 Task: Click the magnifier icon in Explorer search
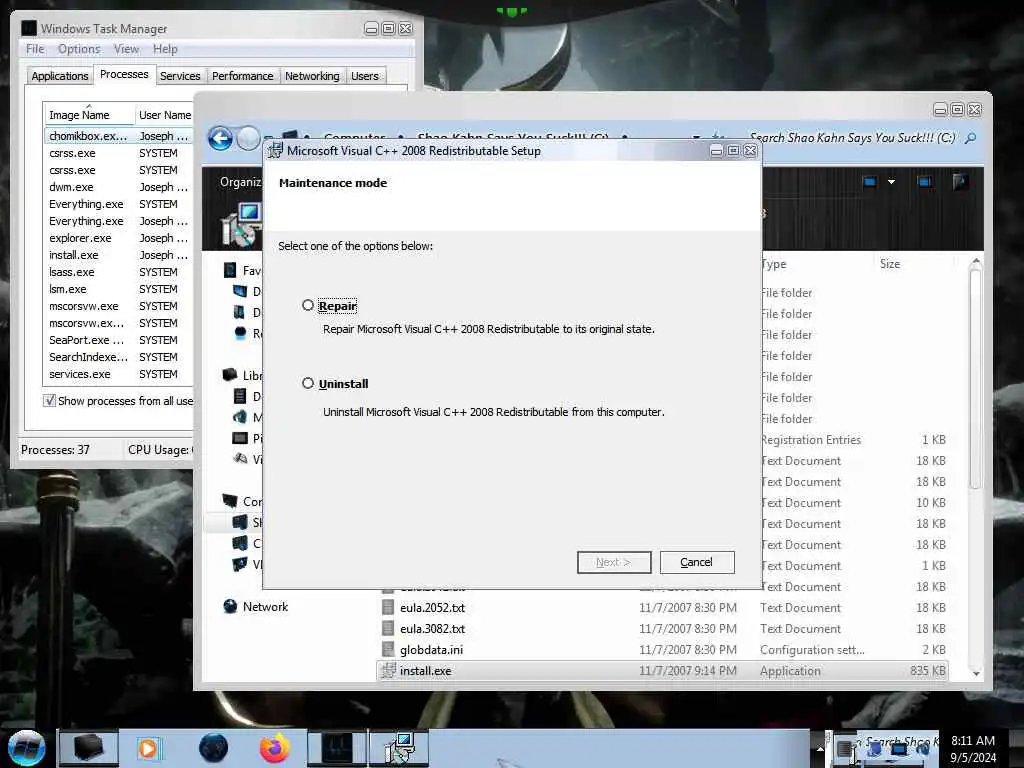pos(971,138)
